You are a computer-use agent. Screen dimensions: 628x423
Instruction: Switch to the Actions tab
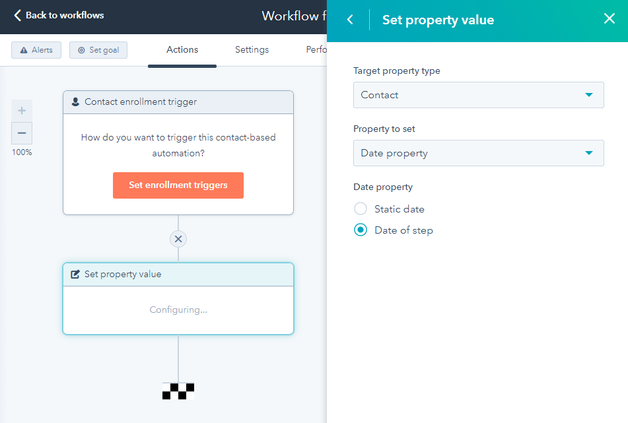[x=182, y=50]
